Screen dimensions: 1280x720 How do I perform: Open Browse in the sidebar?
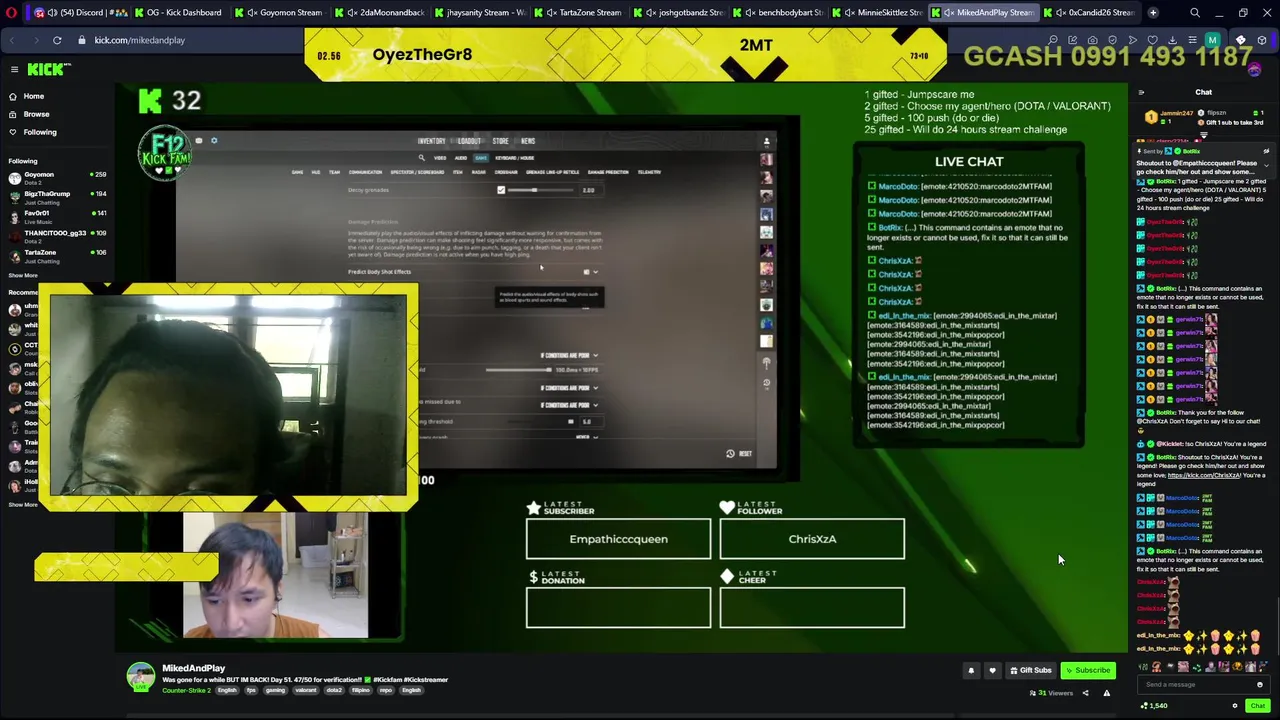click(36, 114)
